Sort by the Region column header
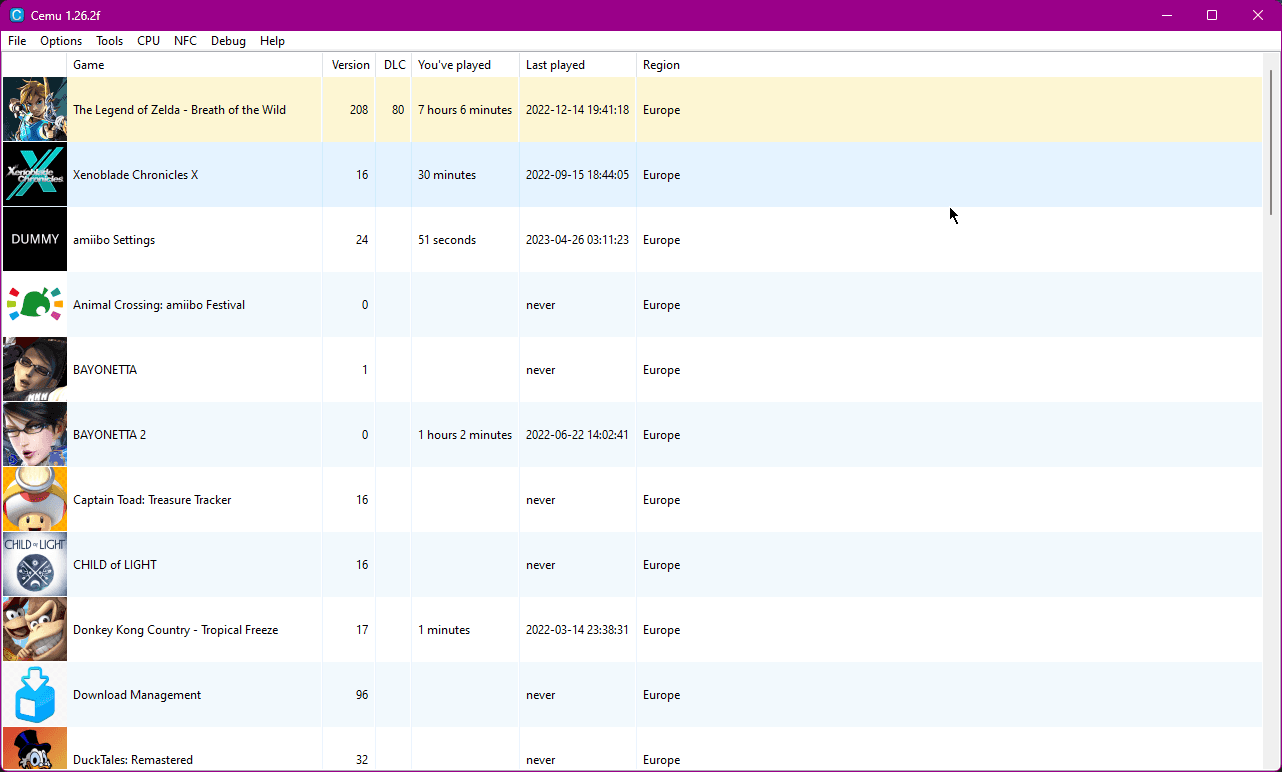Image resolution: width=1282 pixels, height=772 pixels. coord(661,65)
